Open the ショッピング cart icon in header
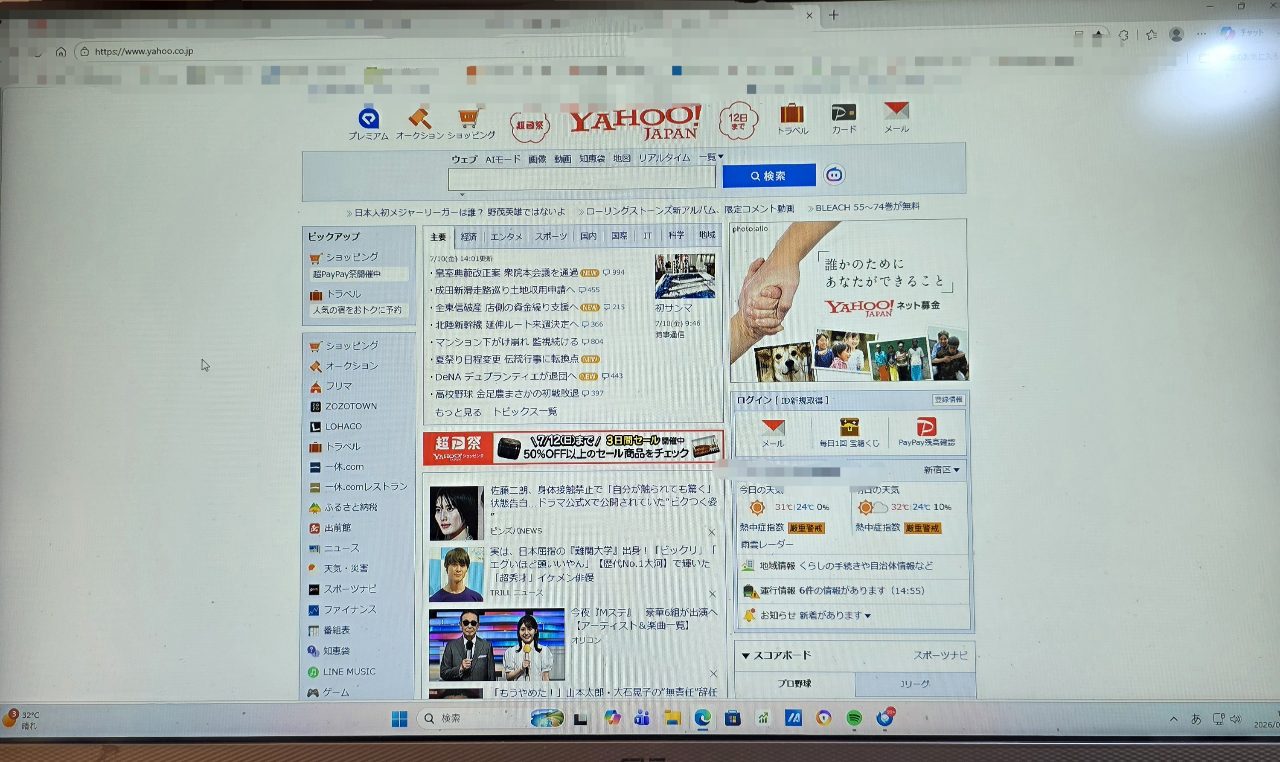This screenshot has height=762, width=1280. tap(470, 117)
